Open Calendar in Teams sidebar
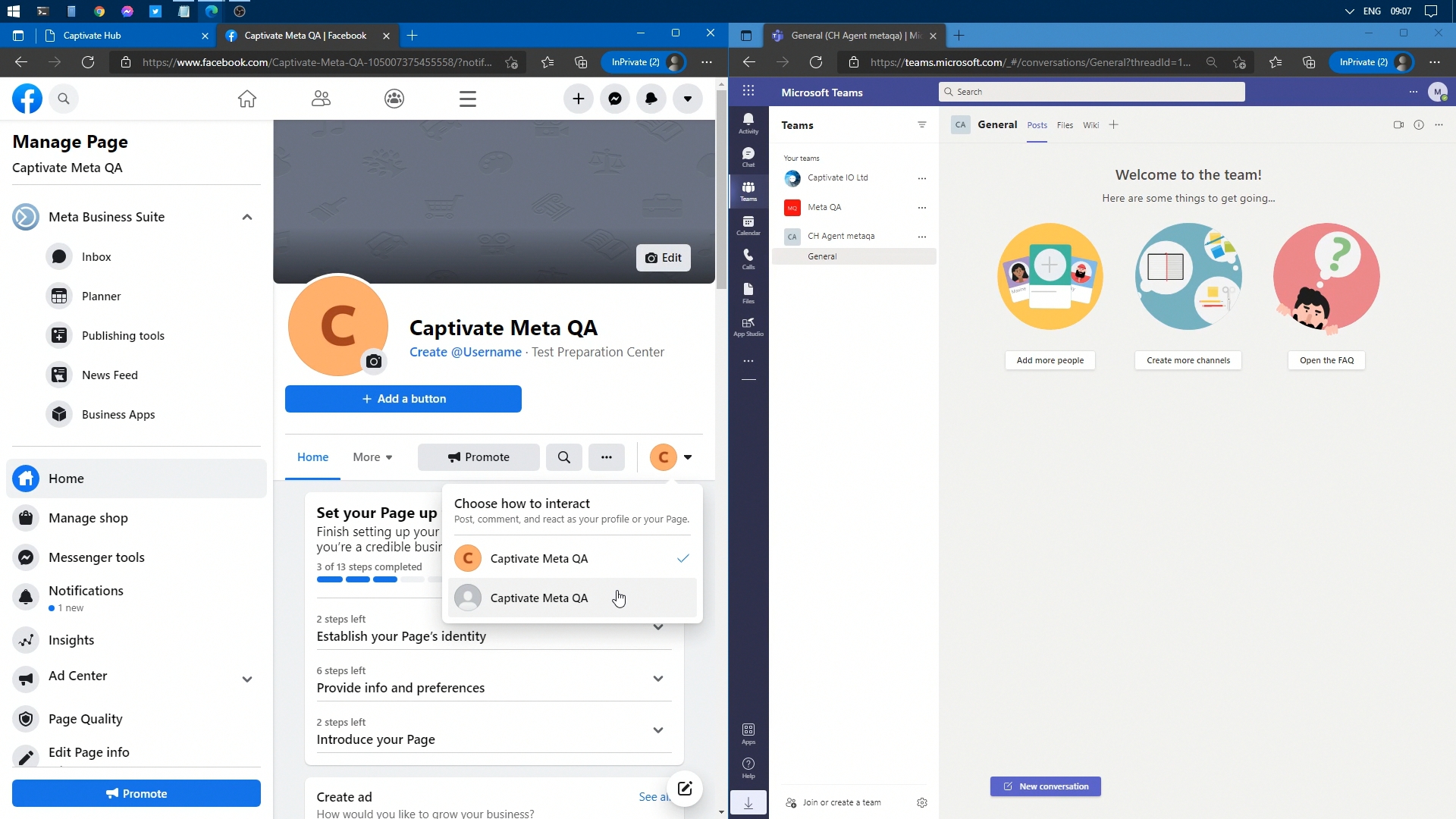 tap(748, 225)
